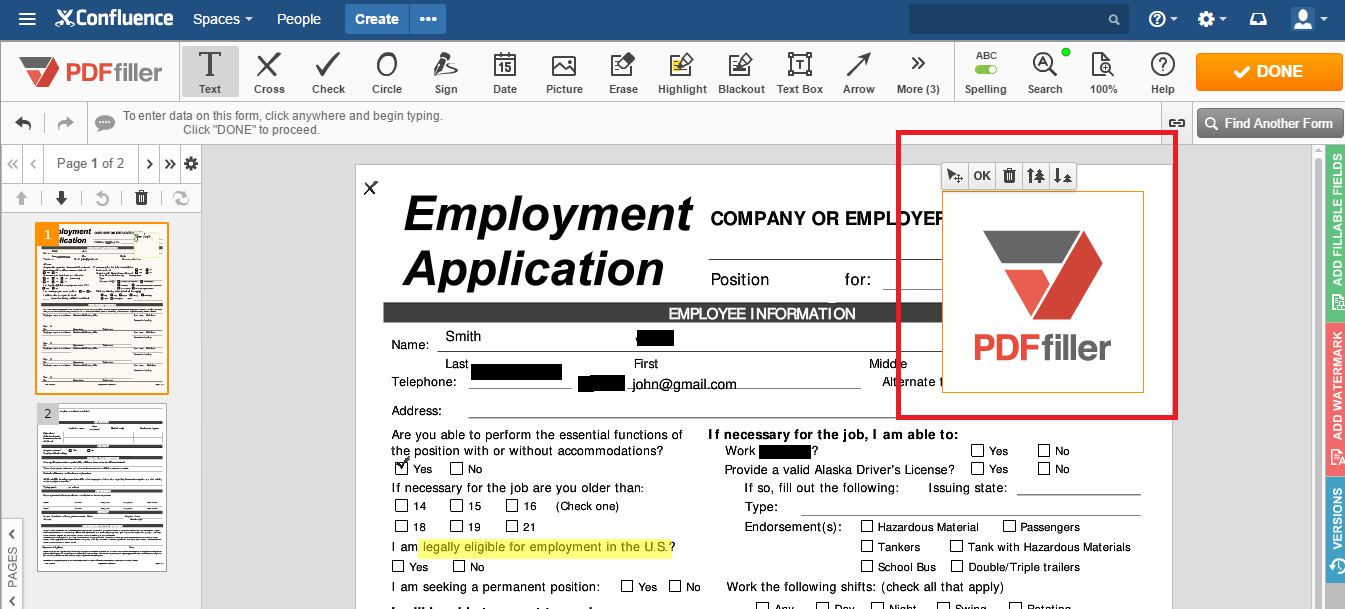
Task: Add a Picture to the form
Action: (564, 71)
